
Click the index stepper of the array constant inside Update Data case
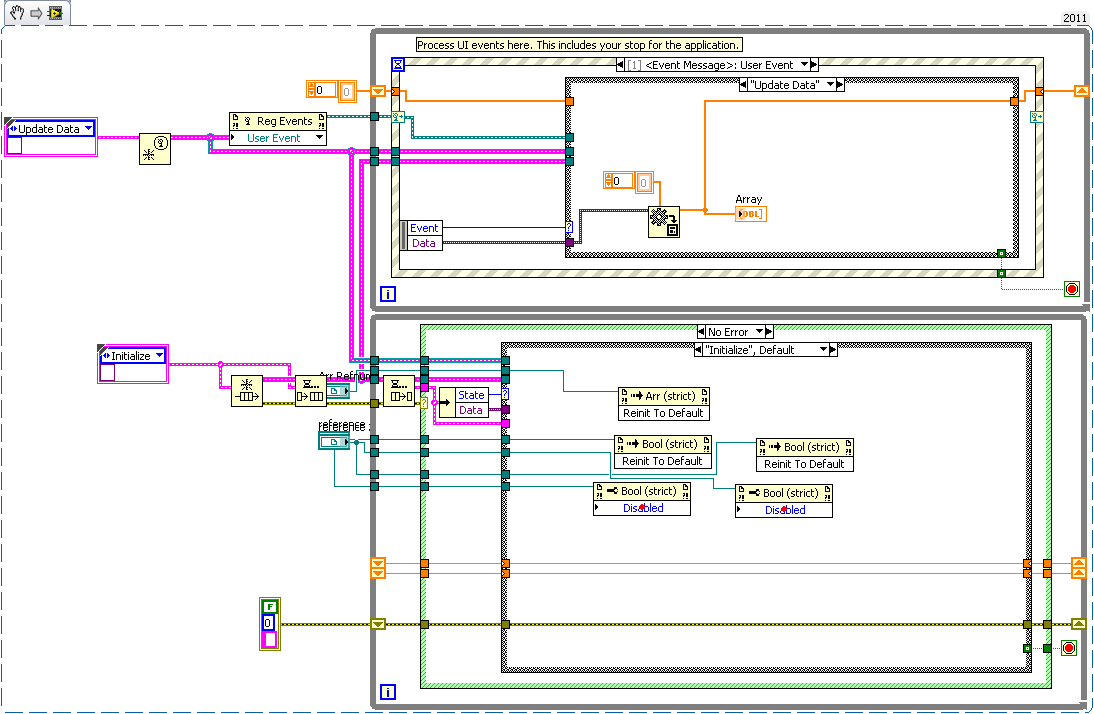tap(608, 181)
